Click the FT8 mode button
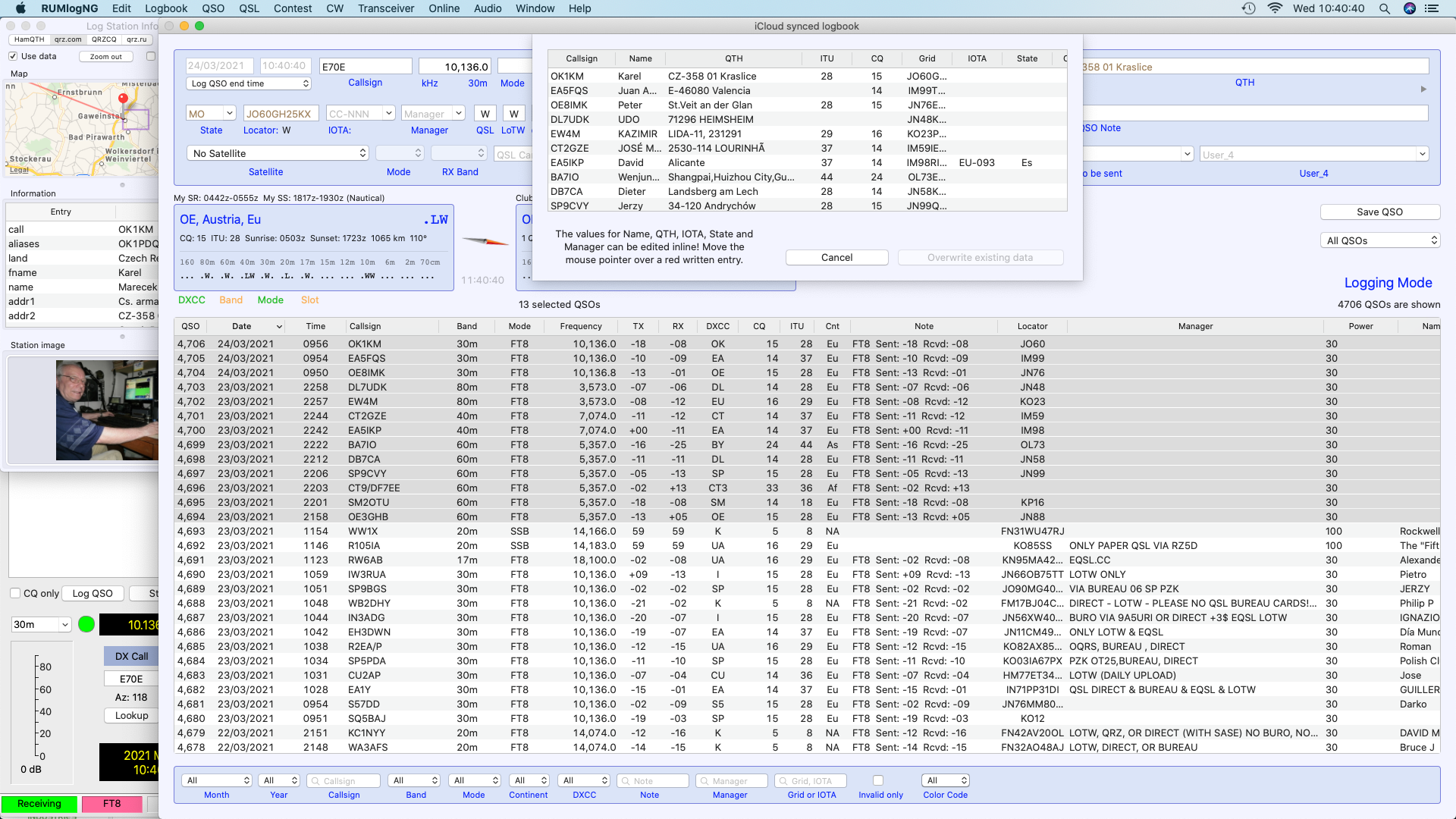Image resolution: width=1456 pixels, height=819 pixels. coord(111,804)
